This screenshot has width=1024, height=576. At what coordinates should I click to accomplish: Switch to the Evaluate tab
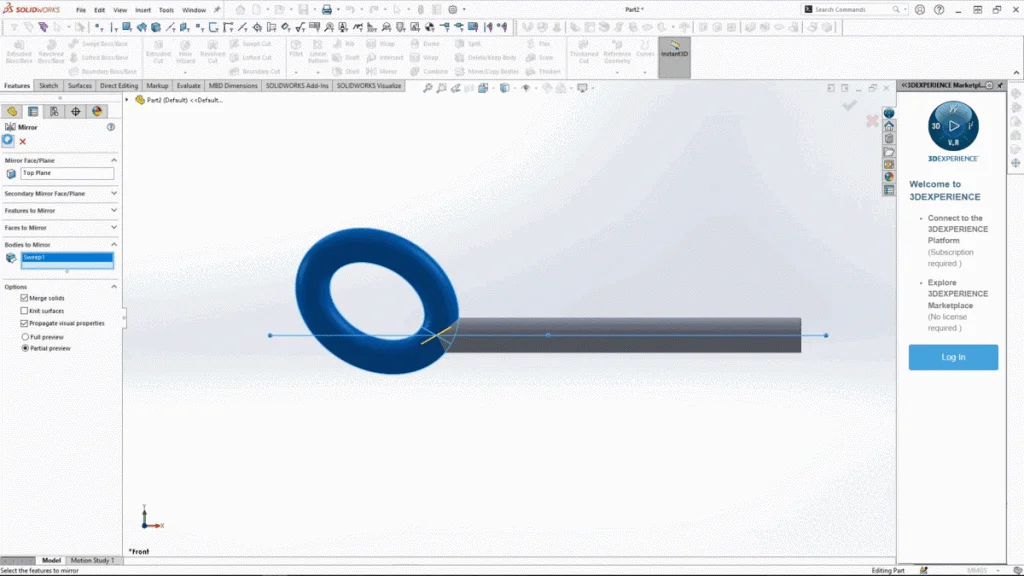(x=188, y=86)
